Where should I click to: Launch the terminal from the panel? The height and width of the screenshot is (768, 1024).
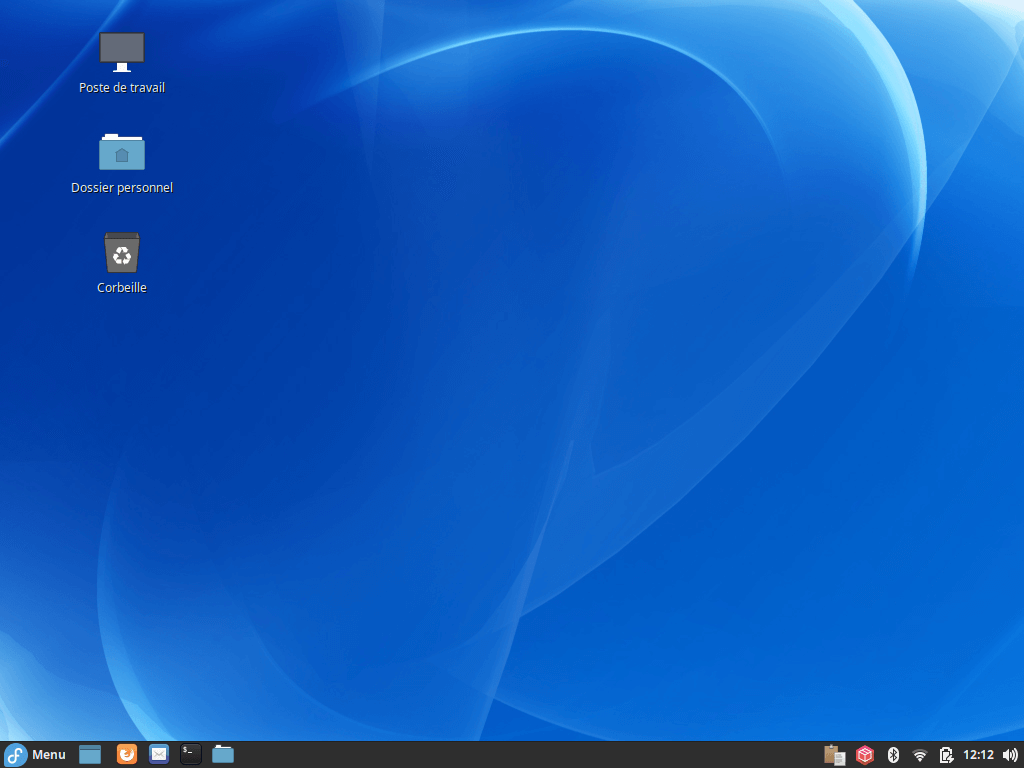pyautogui.click(x=191, y=754)
